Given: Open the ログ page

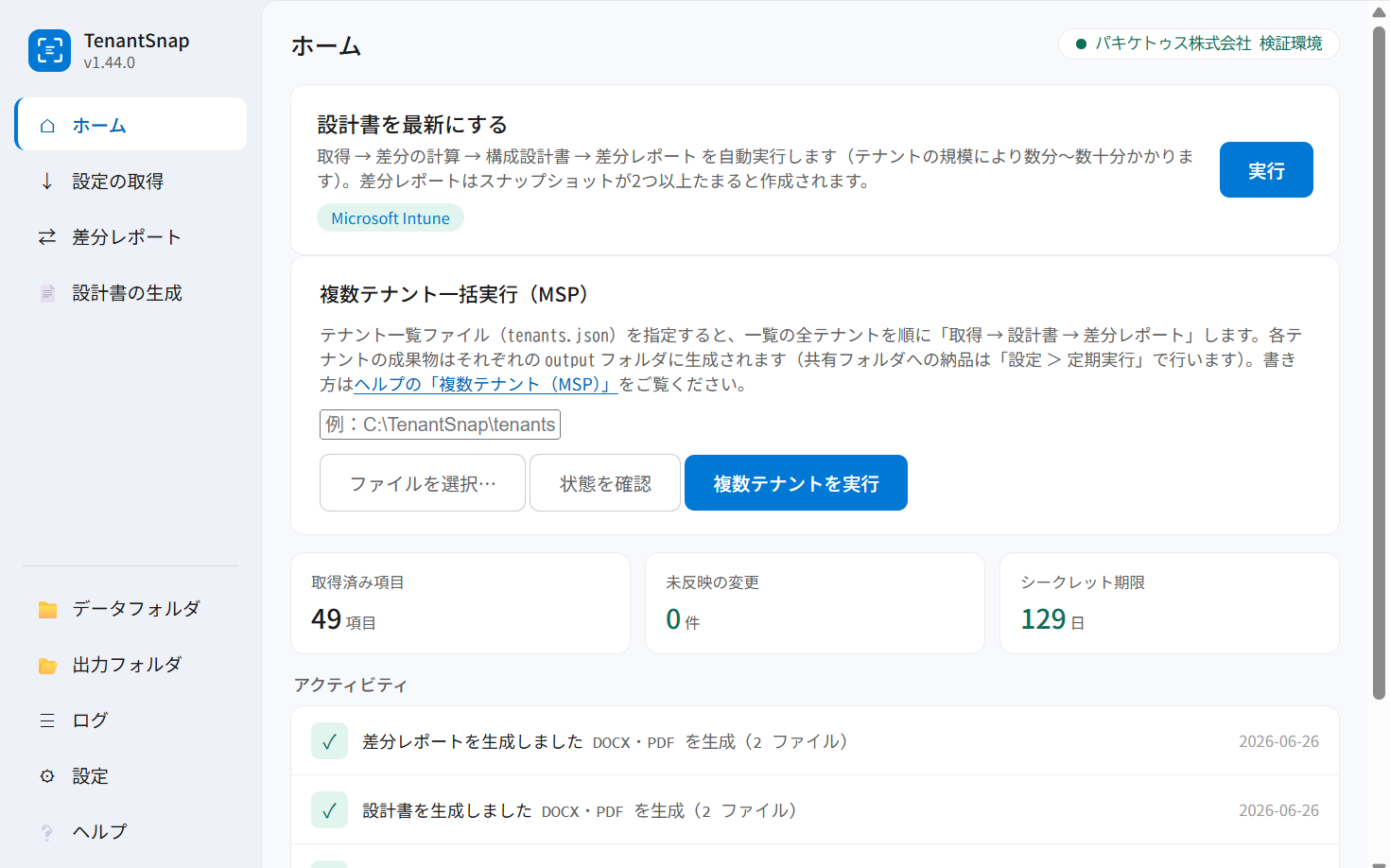Looking at the screenshot, I should (x=130, y=720).
